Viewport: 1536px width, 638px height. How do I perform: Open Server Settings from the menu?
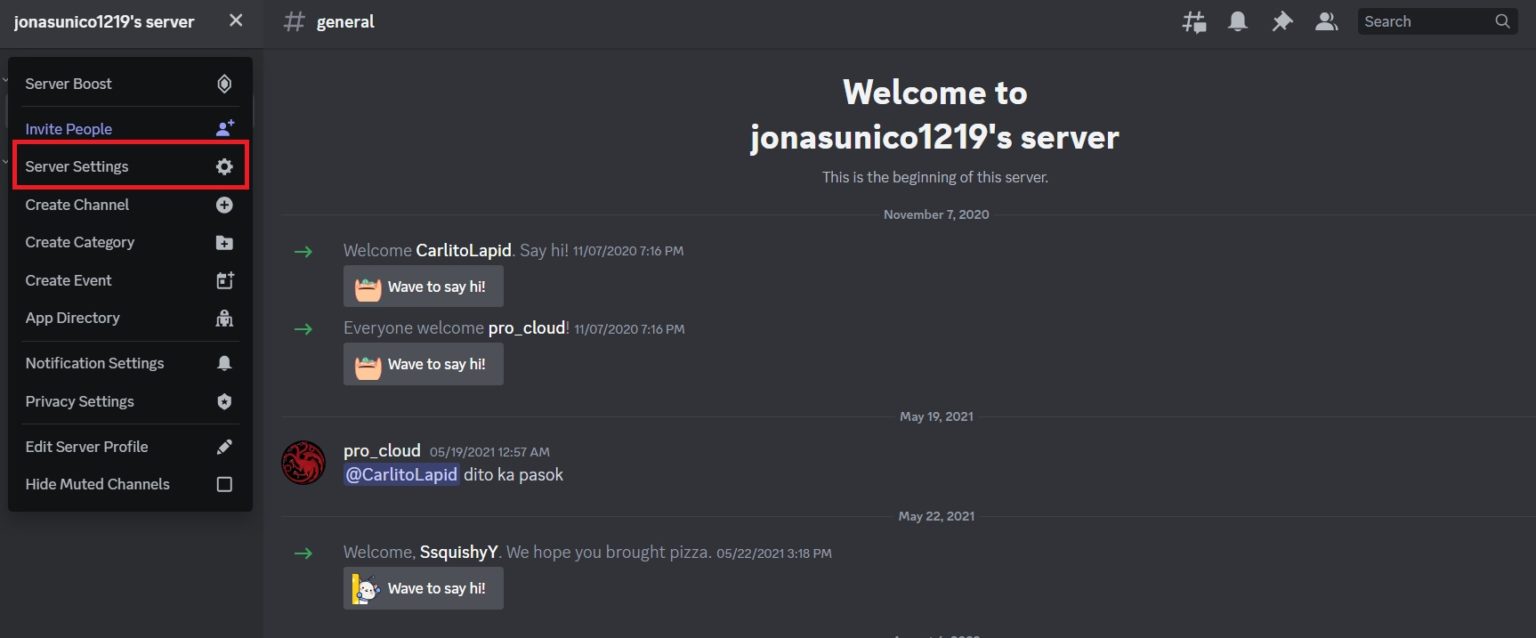[x=77, y=166]
